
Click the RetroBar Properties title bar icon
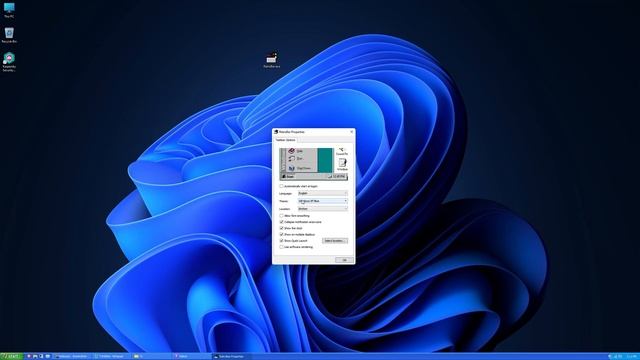[x=276, y=132]
